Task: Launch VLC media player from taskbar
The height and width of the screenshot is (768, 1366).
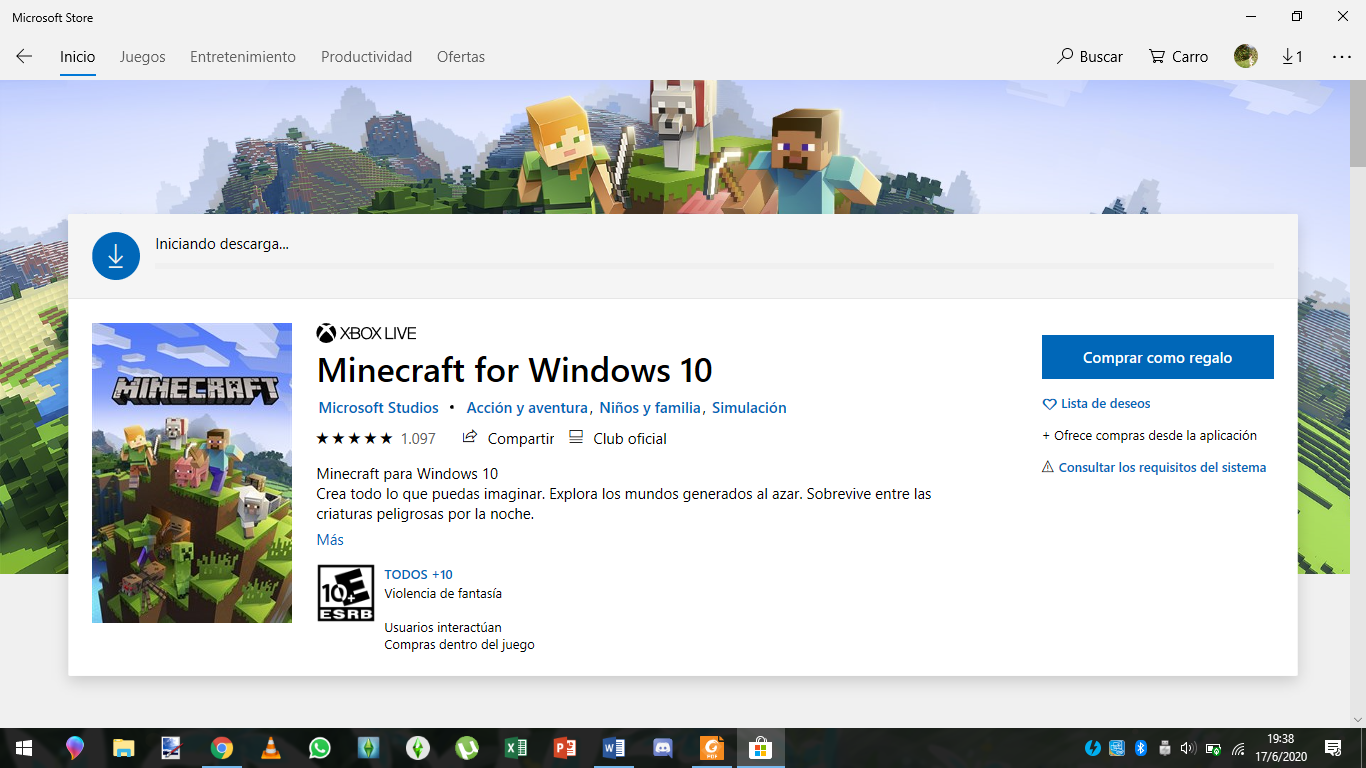Action: tap(270, 748)
